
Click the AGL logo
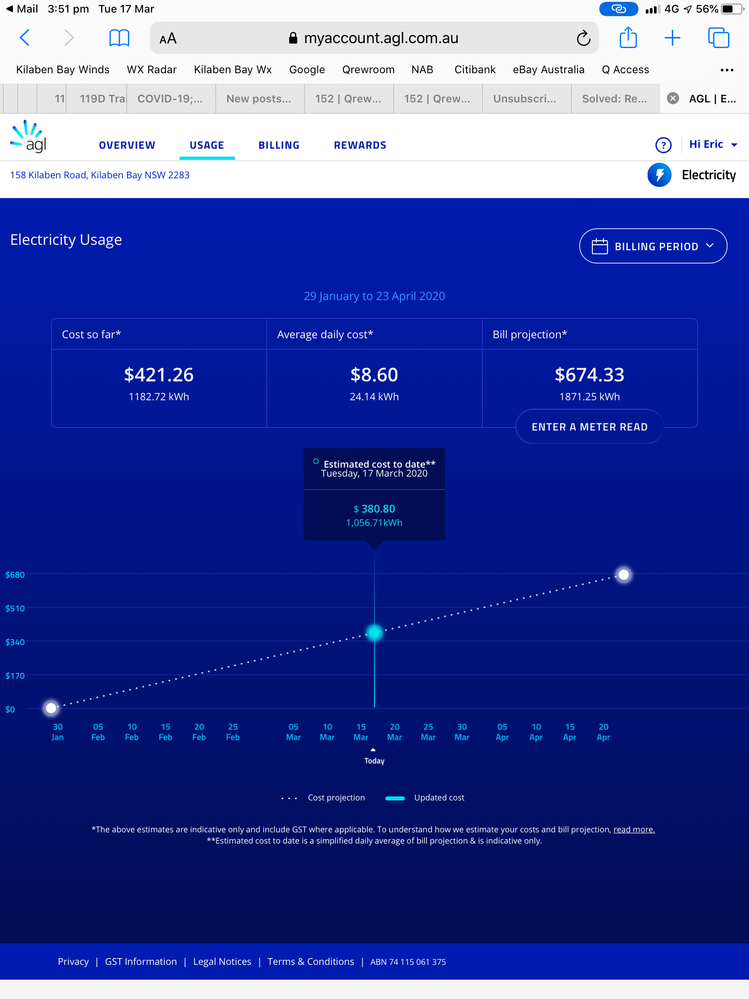point(29,139)
